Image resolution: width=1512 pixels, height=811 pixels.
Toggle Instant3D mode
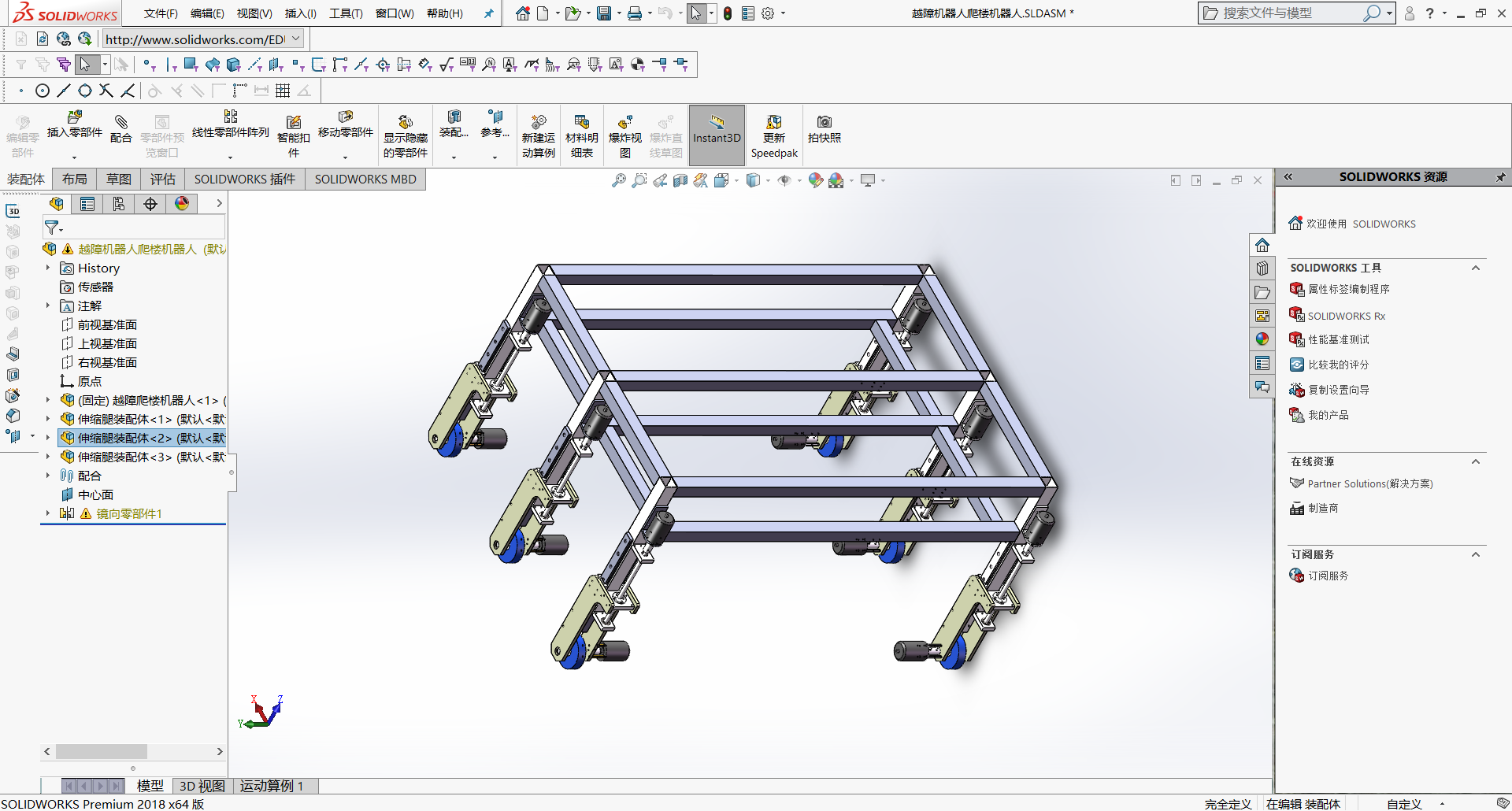click(x=717, y=135)
